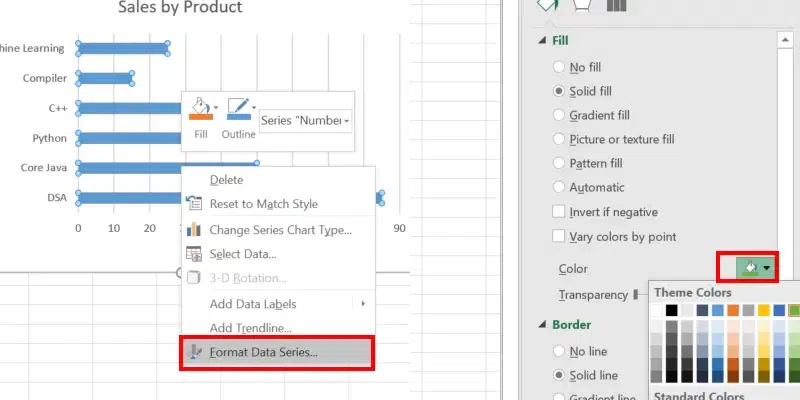
Task: Tick the Vary colors by point checkbox
Action: 559,237
